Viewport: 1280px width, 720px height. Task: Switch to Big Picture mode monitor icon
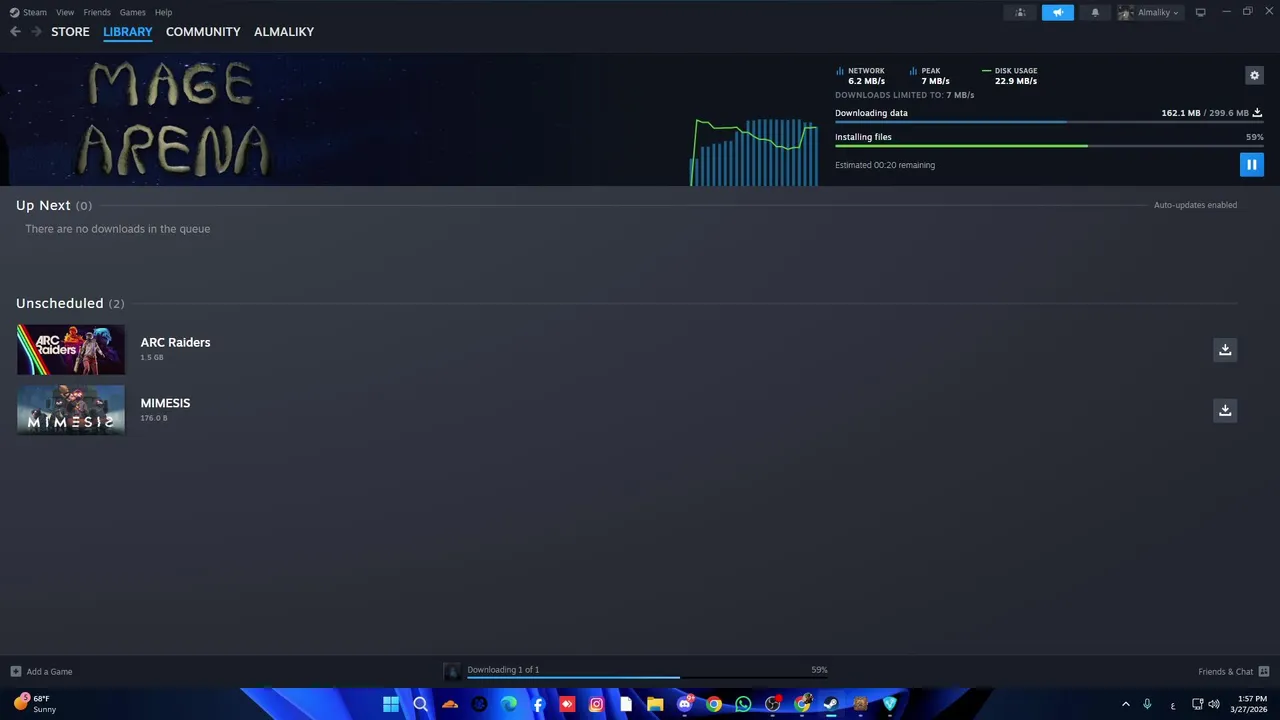click(x=1200, y=12)
